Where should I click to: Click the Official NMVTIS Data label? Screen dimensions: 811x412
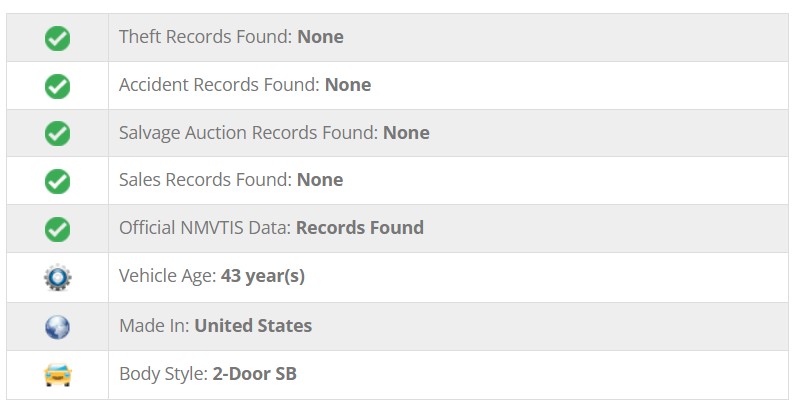click(x=205, y=228)
